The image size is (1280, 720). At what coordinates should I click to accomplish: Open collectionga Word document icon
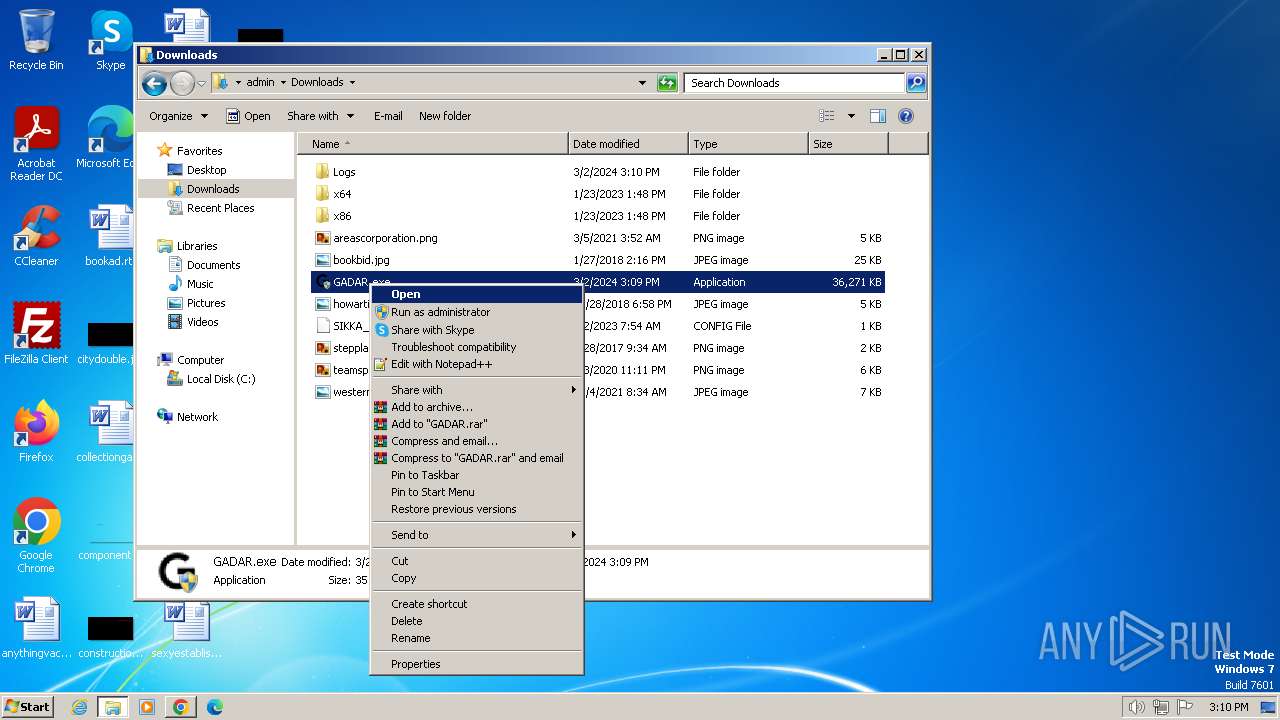108,432
